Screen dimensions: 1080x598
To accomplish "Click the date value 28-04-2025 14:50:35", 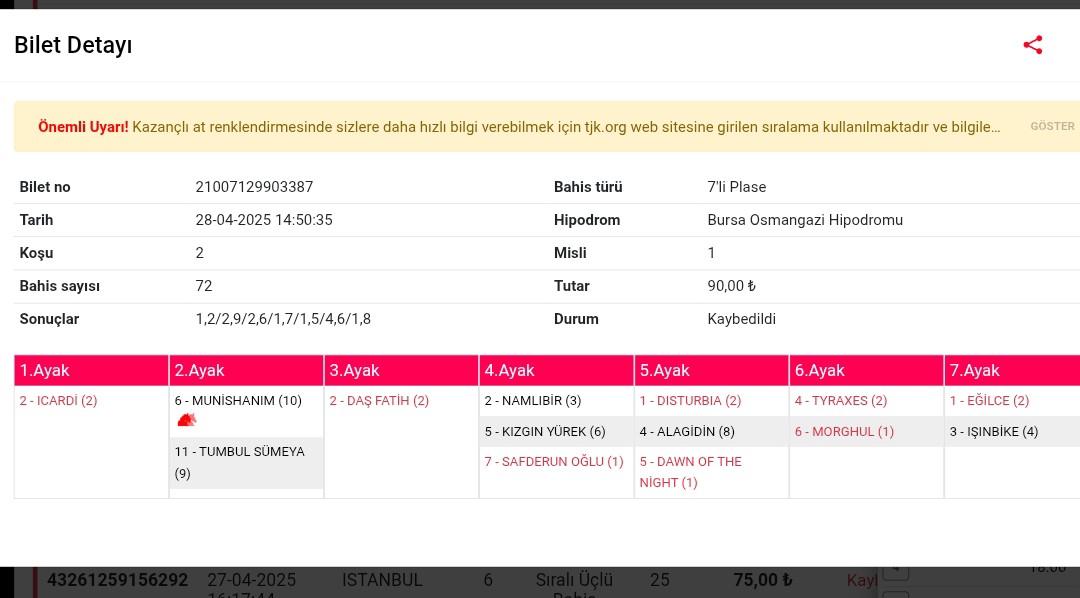I will point(264,220).
